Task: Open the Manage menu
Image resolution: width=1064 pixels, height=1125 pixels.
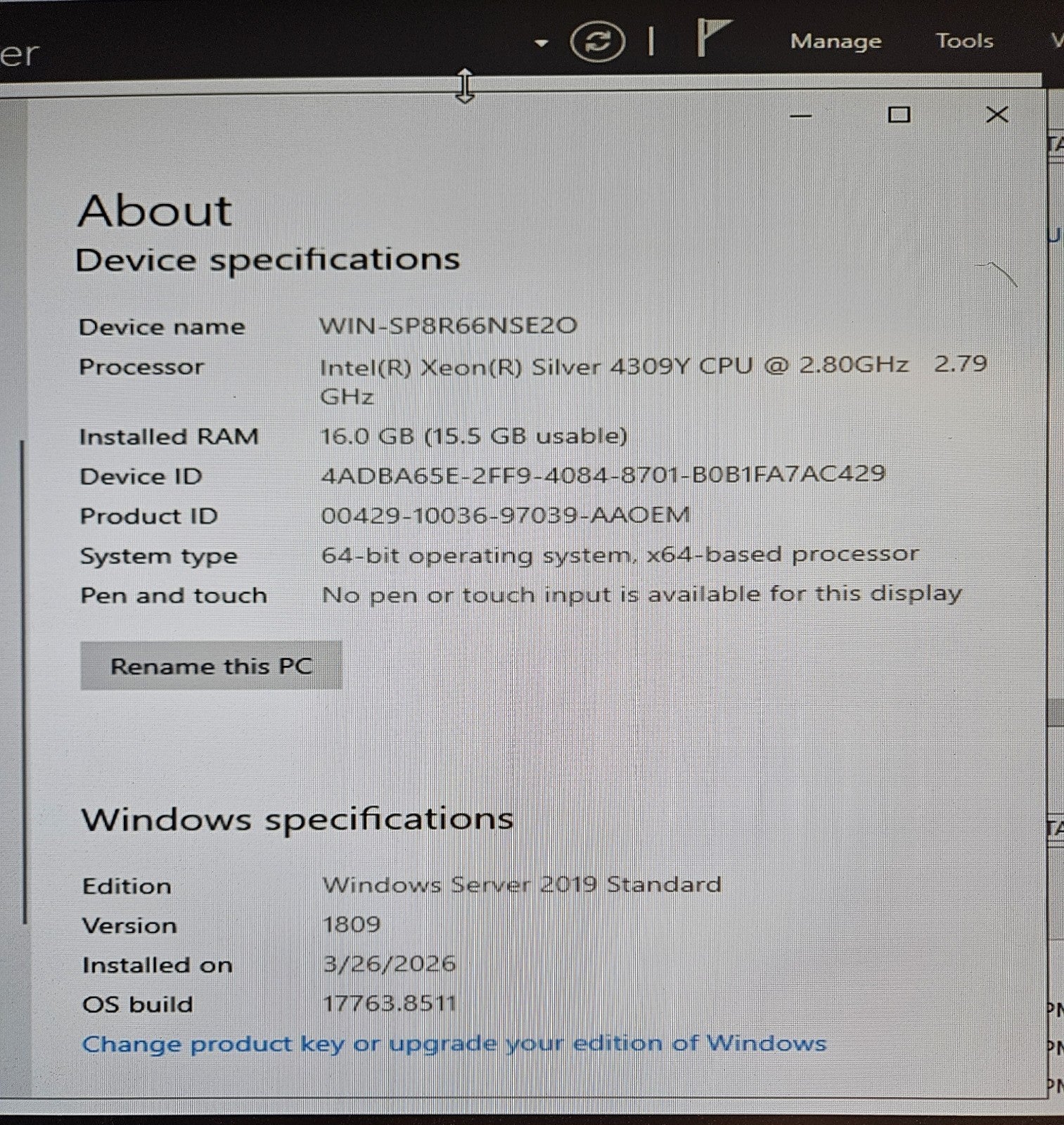Action: 835,41
